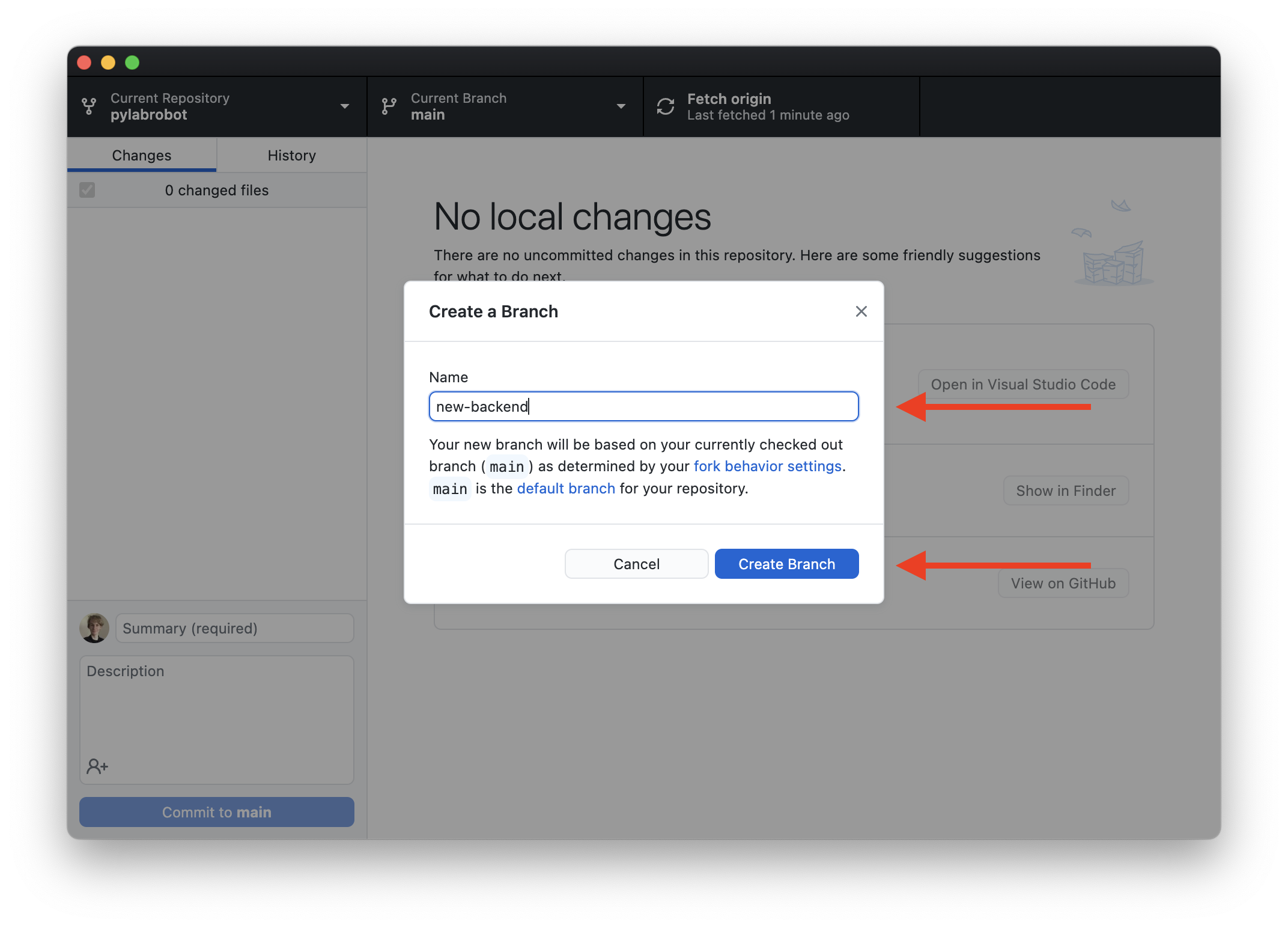Click the user avatar thumbnail
The height and width of the screenshot is (928, 1288).
(x=94, y=628)
